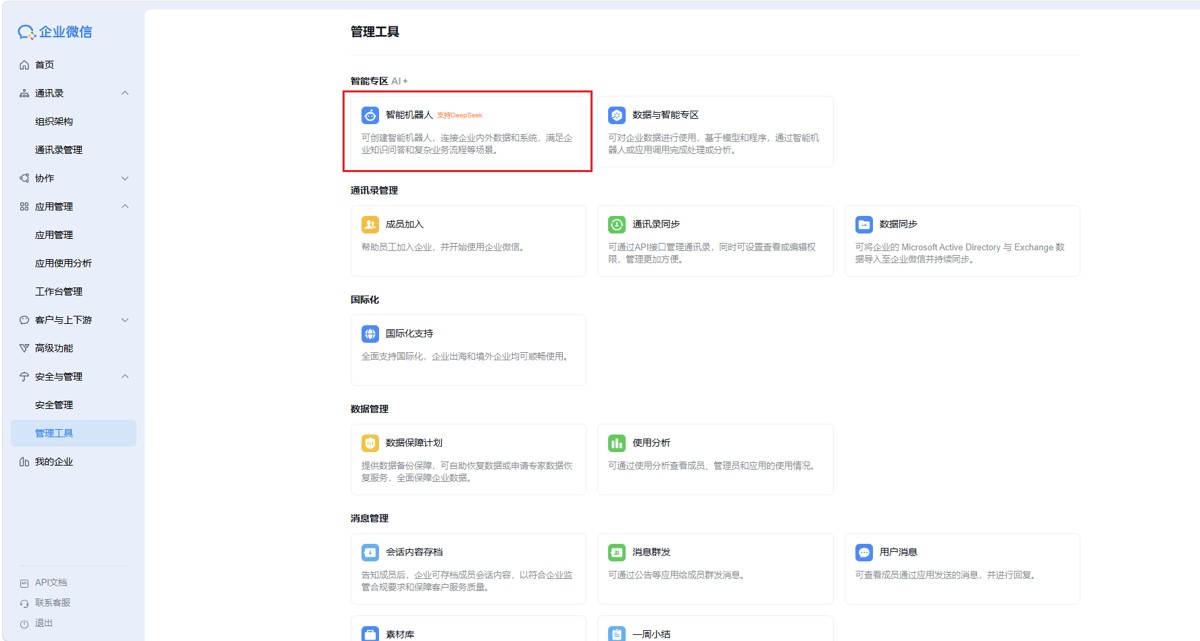Viewport: 1200px width, 641px height.
Task: Open the 数据保障计划 card title
Action: tap(414, 443)
